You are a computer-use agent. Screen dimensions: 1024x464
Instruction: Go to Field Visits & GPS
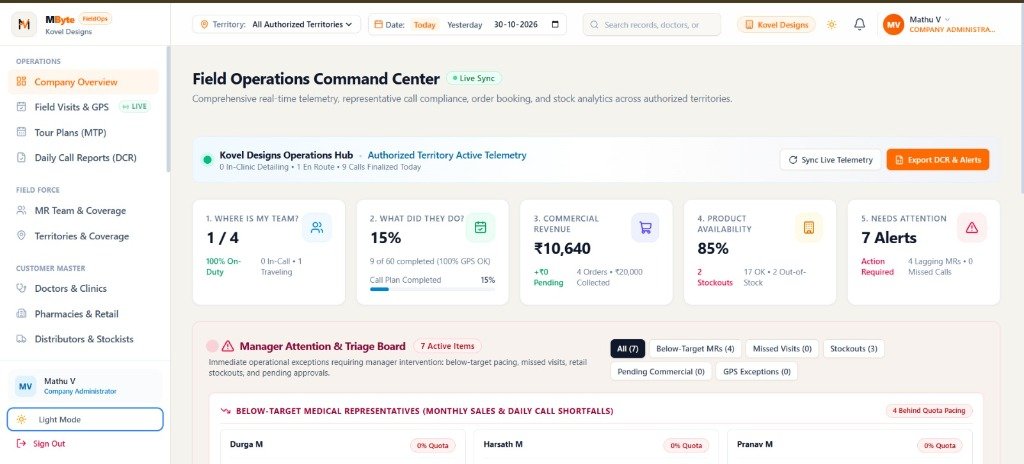83,107
